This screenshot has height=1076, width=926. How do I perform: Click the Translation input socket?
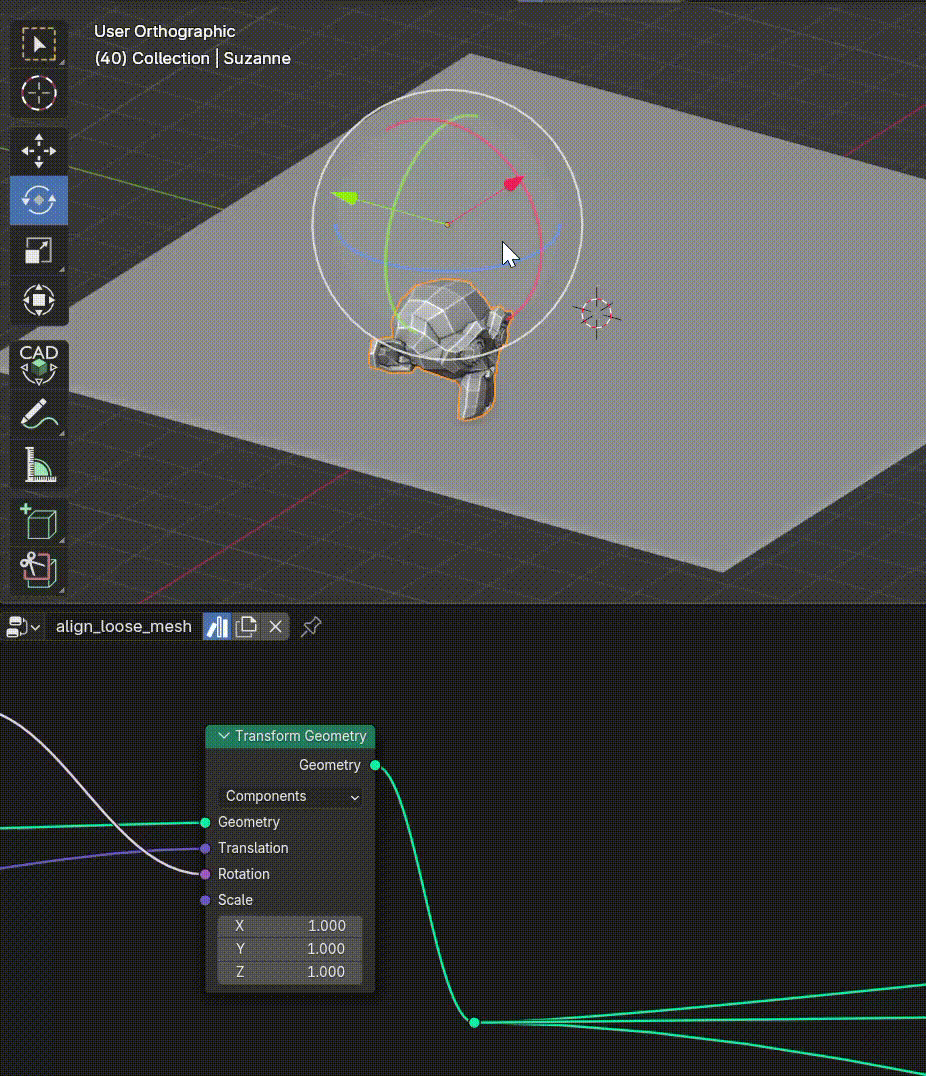pyautogui.click(x=205, y=848)
